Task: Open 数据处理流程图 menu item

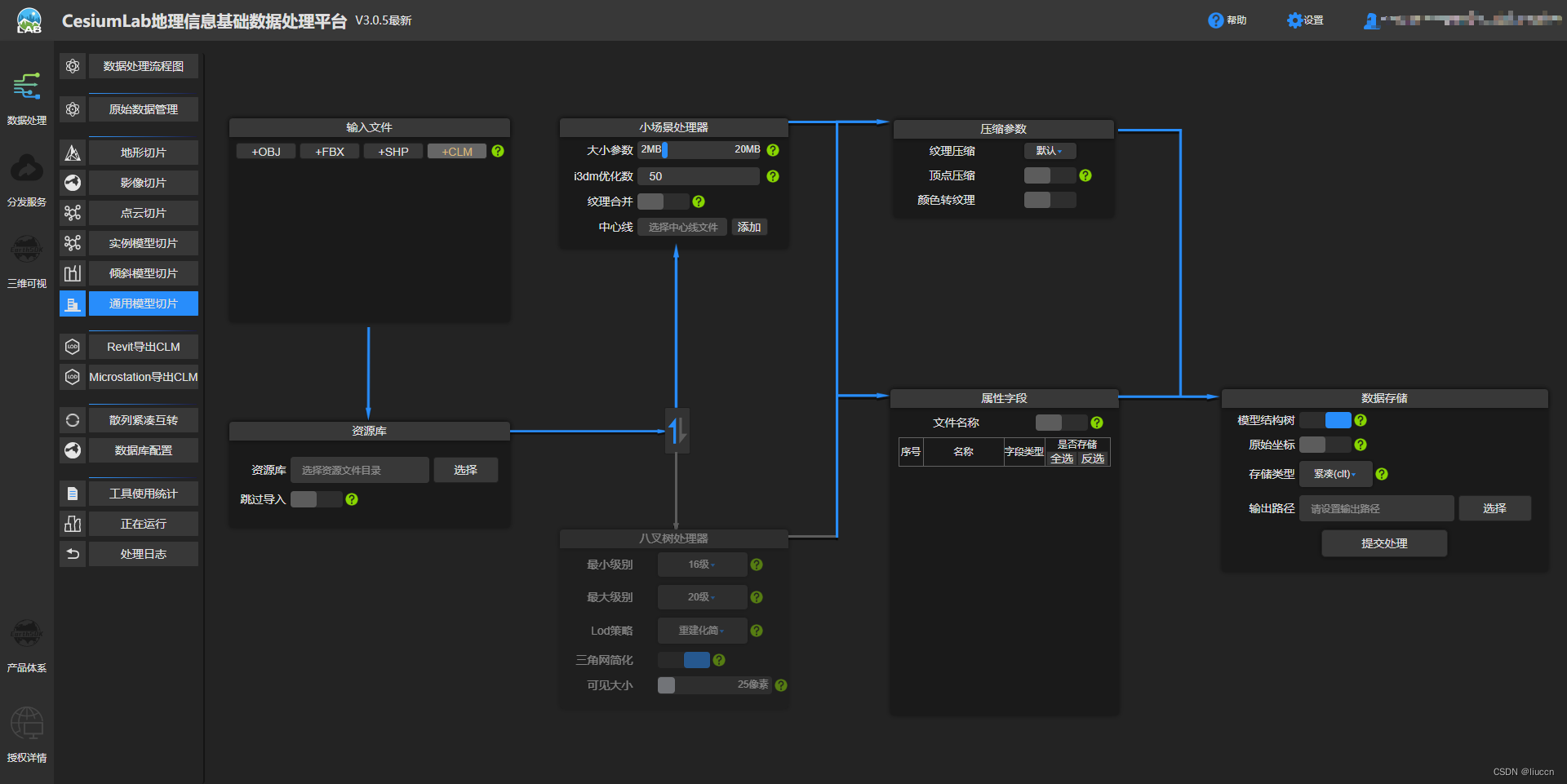Action: click(x=144, y=66)
